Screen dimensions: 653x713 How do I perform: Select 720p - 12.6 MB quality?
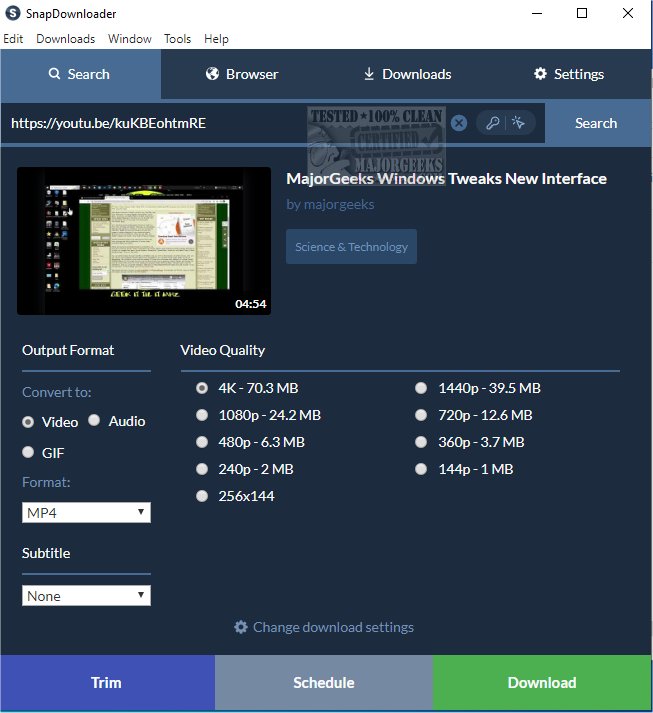tap(421, 415)
